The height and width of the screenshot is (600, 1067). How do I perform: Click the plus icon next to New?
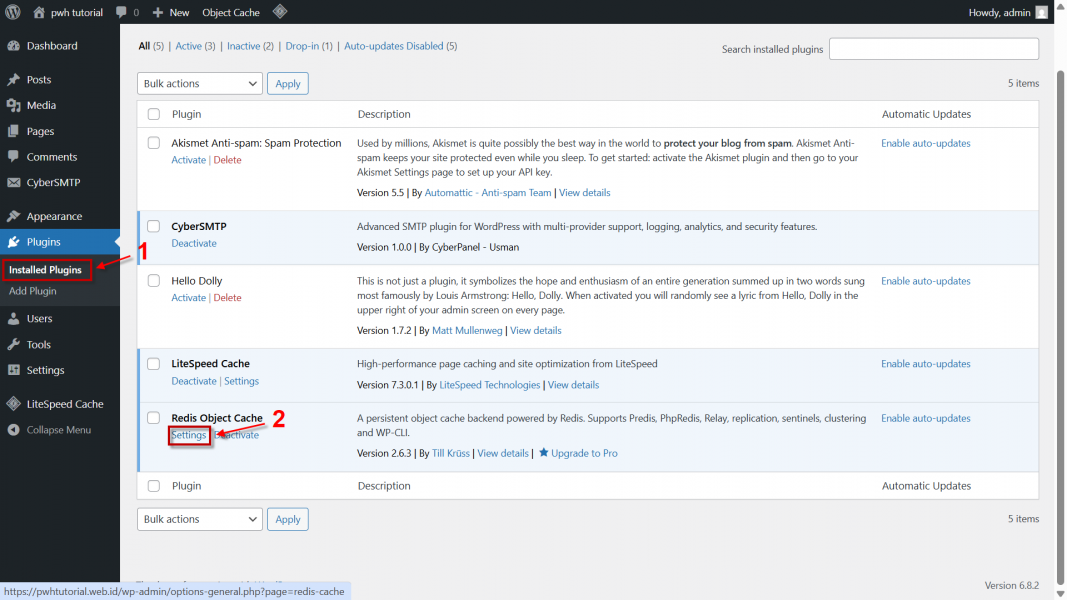tap(158, 12)
